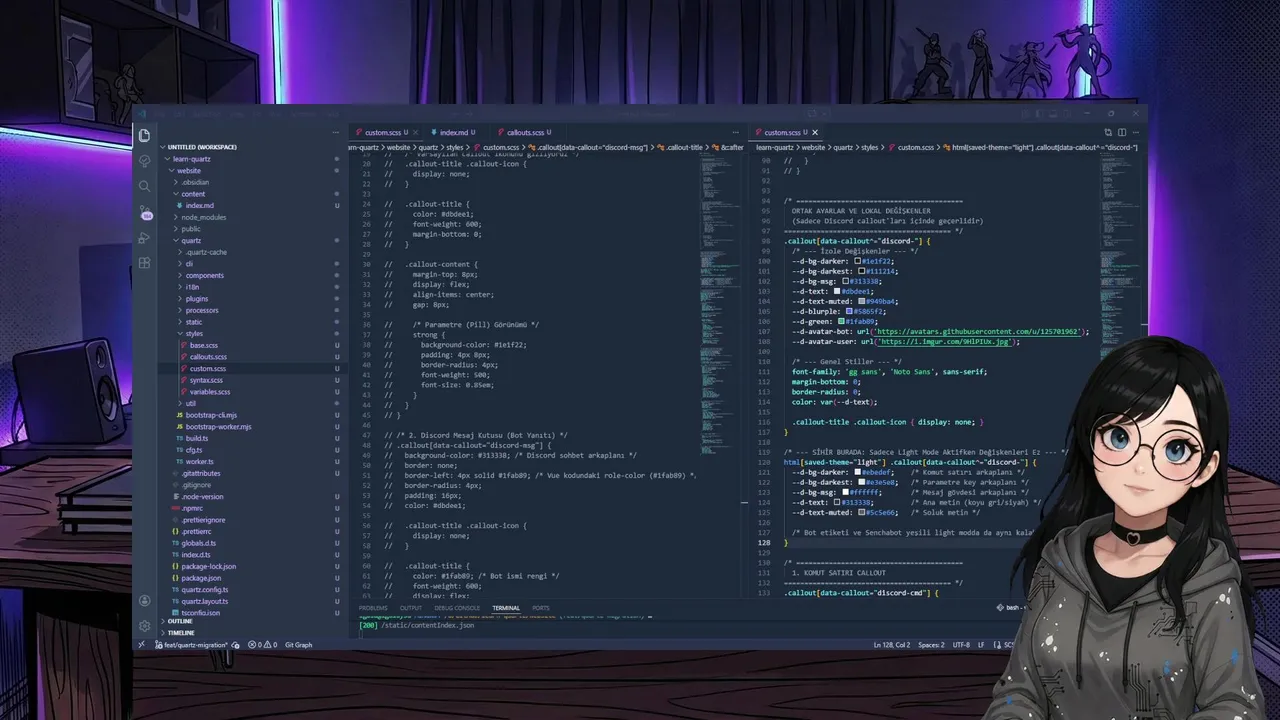The image size is (1280, 720).
Task: Open base.scss in the explorer
Action: (203, 345)
